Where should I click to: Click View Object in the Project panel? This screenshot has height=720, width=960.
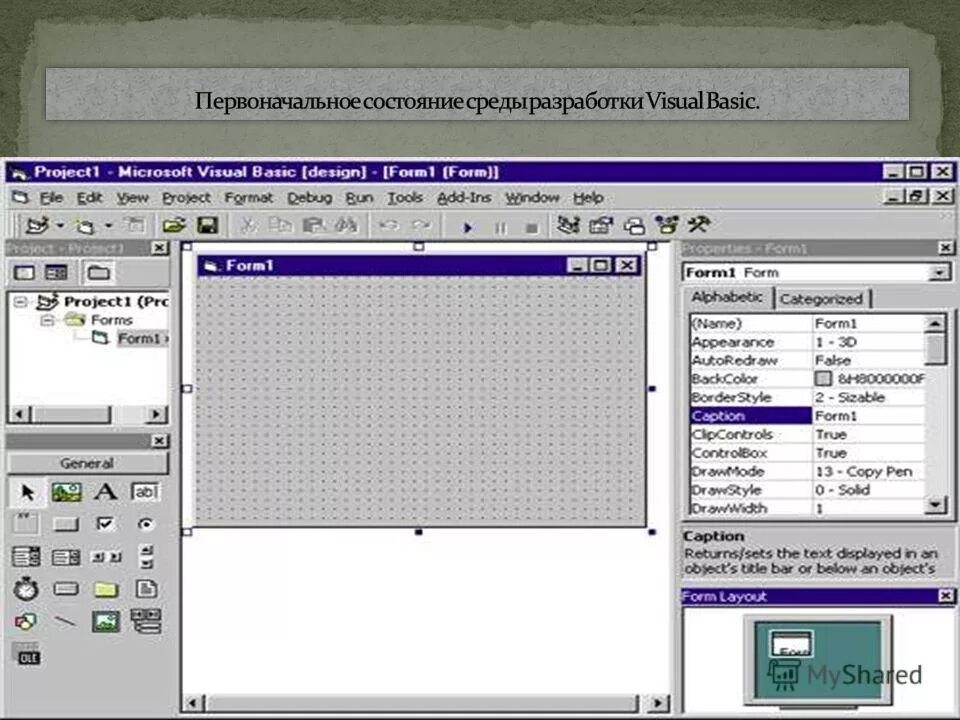(56, 272)
